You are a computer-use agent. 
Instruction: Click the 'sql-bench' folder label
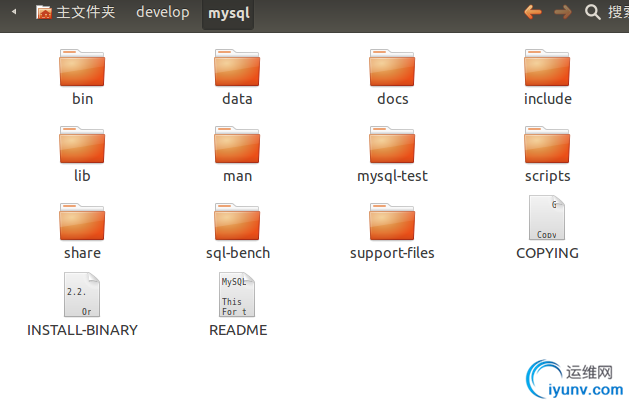238,254
